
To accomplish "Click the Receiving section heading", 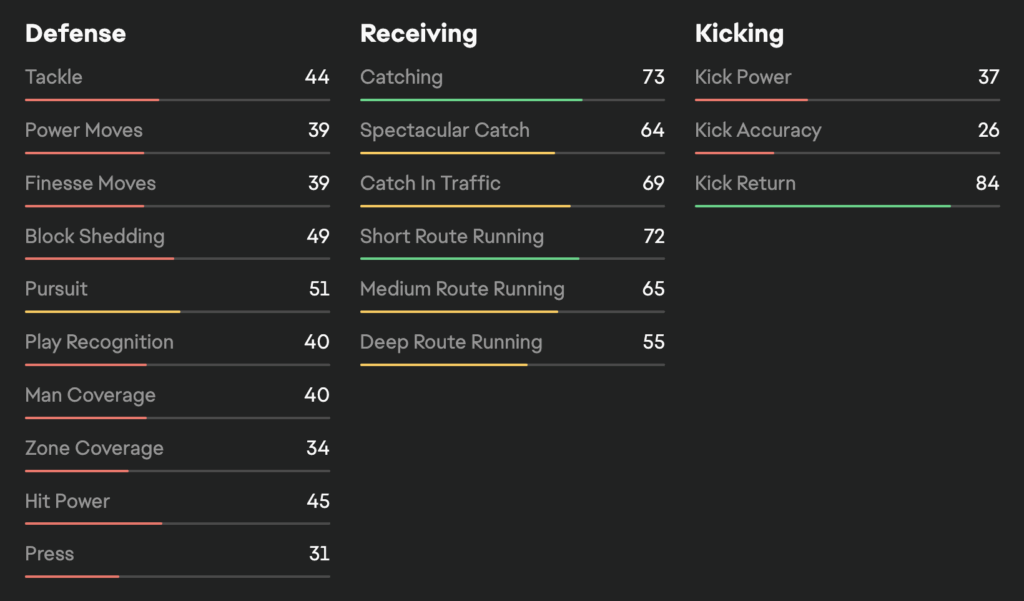I will 418,34.
